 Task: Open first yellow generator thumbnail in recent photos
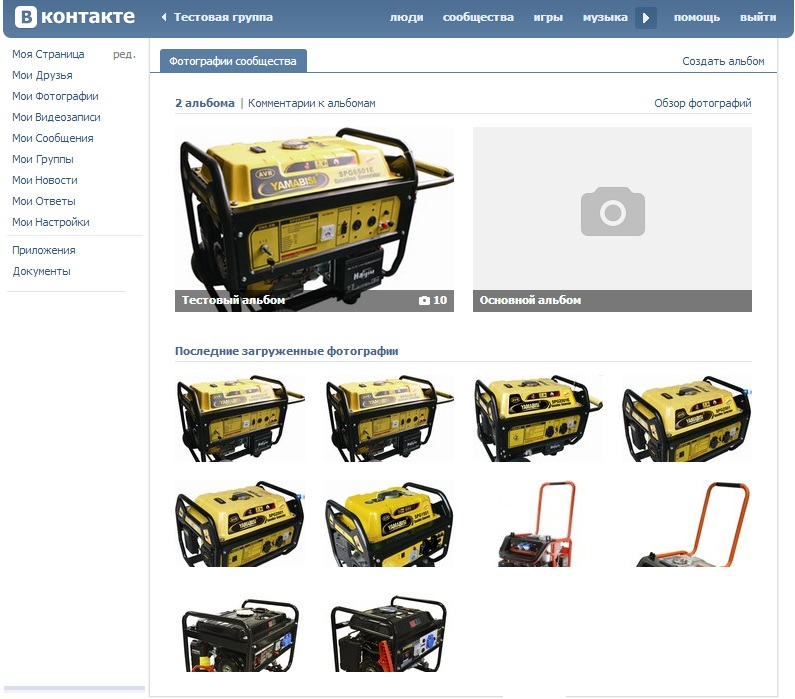pos(240,418)
